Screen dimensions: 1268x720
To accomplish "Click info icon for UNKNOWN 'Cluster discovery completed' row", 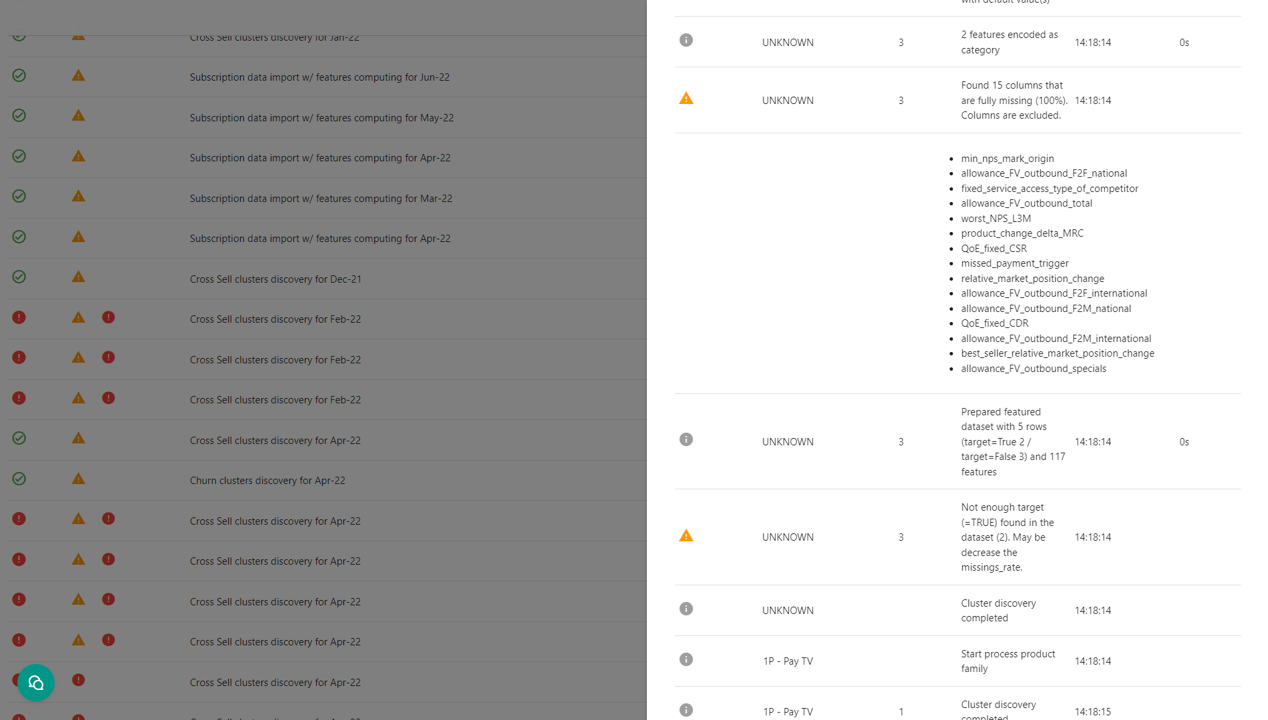I will pyautogui.click(x=686, y=609).
